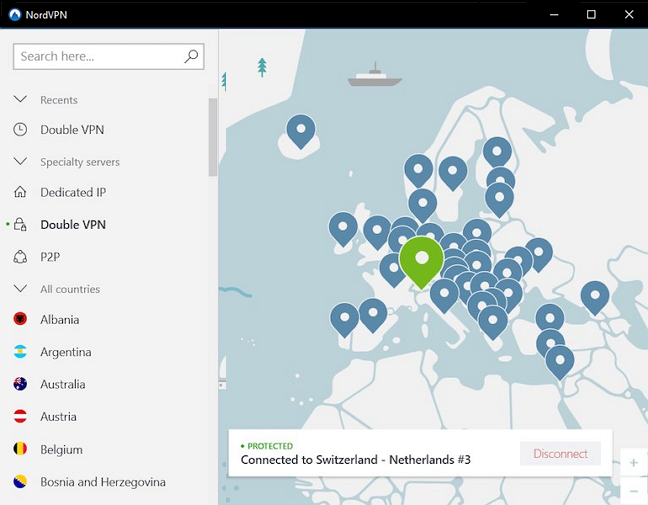Viewport: 648px width, 505px height.
Task: Click the Argentina flag icon
Action: tap(20, 352)
